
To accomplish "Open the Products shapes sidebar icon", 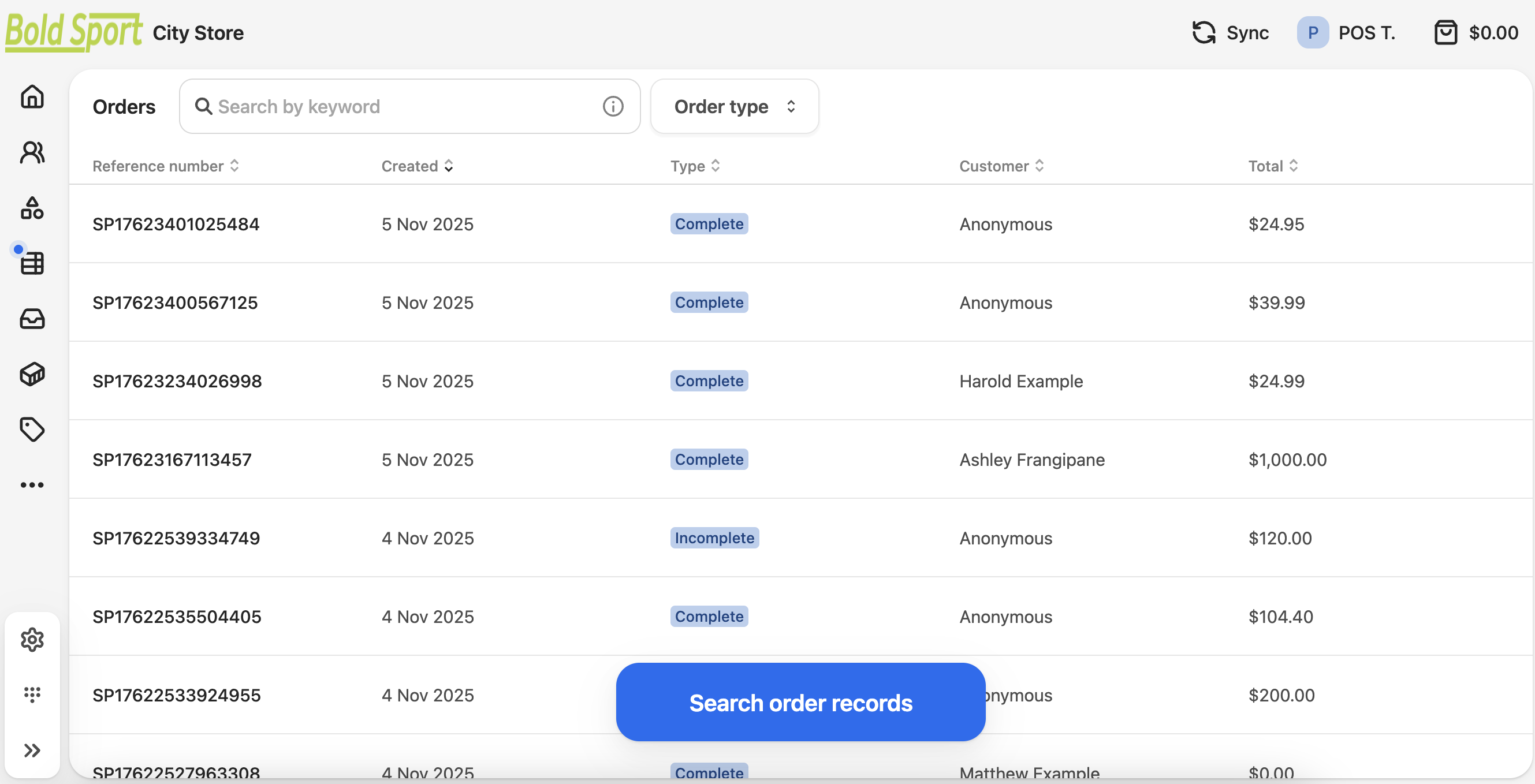I will pyautogui.click(x=32, y=208).
